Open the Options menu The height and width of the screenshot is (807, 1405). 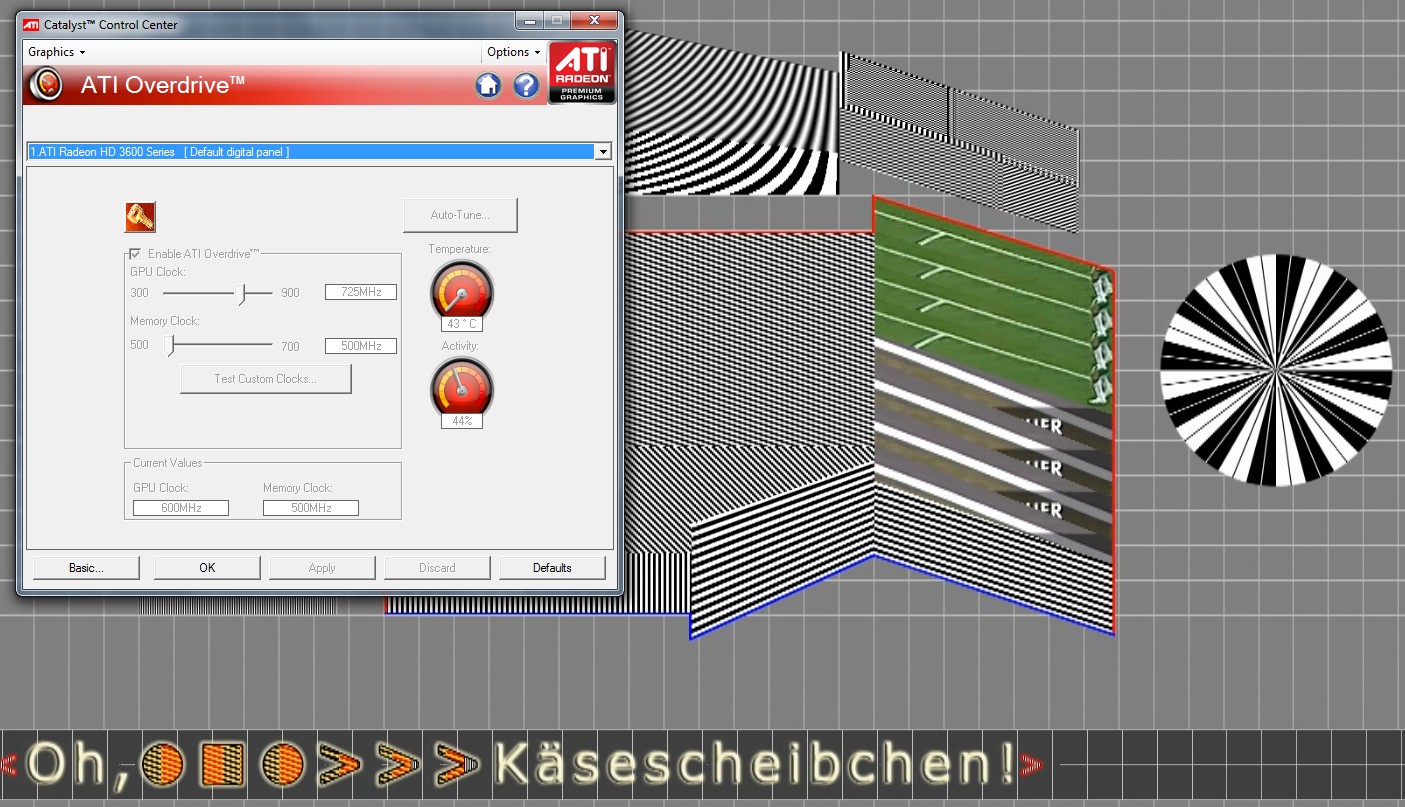coord(514,52)
